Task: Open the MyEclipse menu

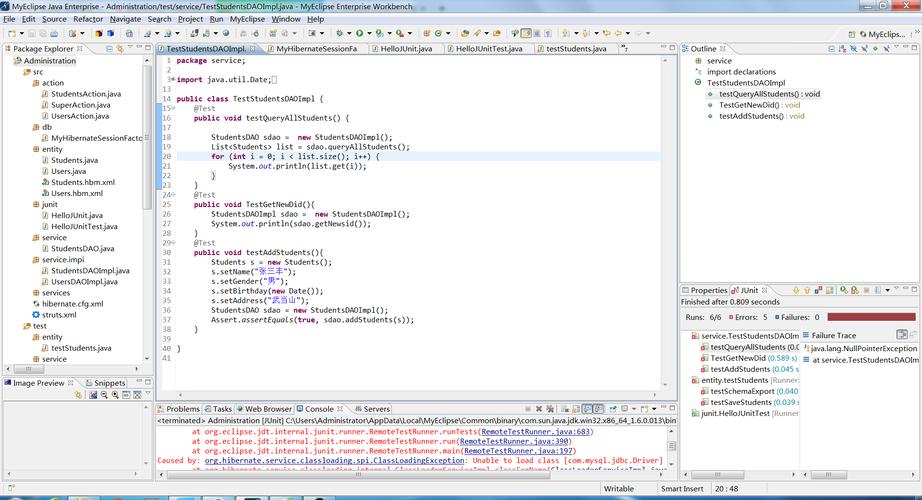Action: pos(247,19)
